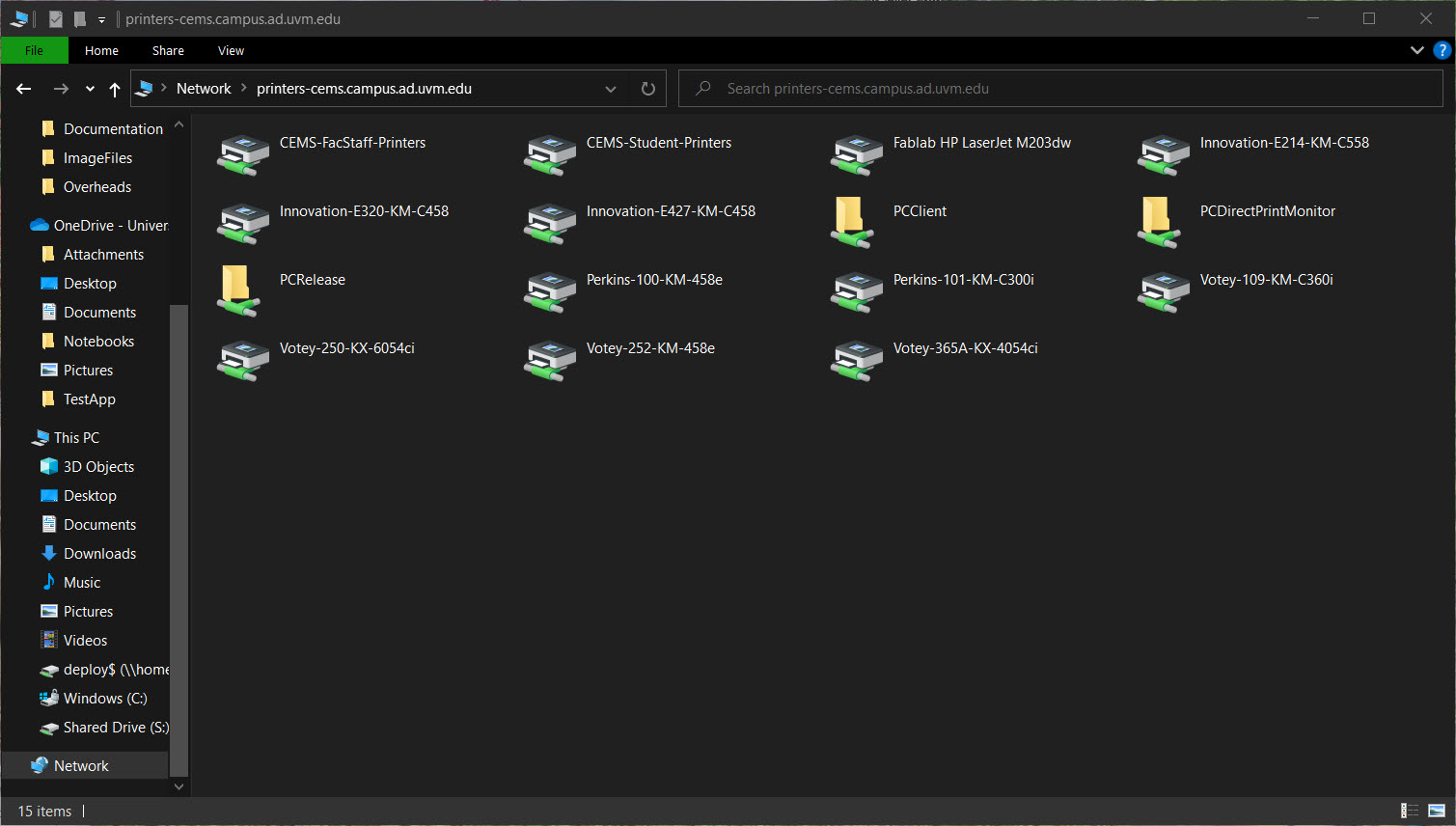Select the CEMS-FacStaff-Printers printer icon

[x=243, y=154]
